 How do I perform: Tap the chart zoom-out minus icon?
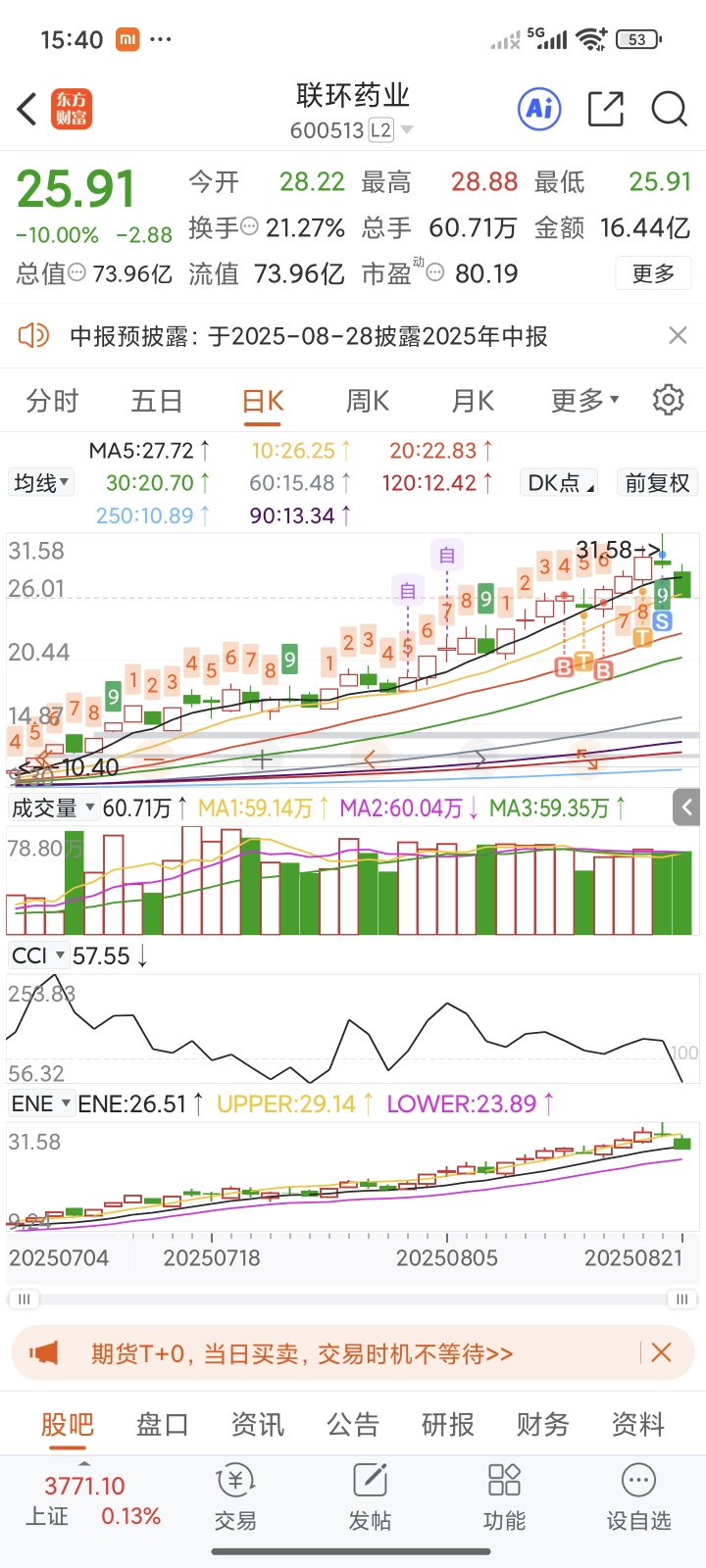[154, 759]
